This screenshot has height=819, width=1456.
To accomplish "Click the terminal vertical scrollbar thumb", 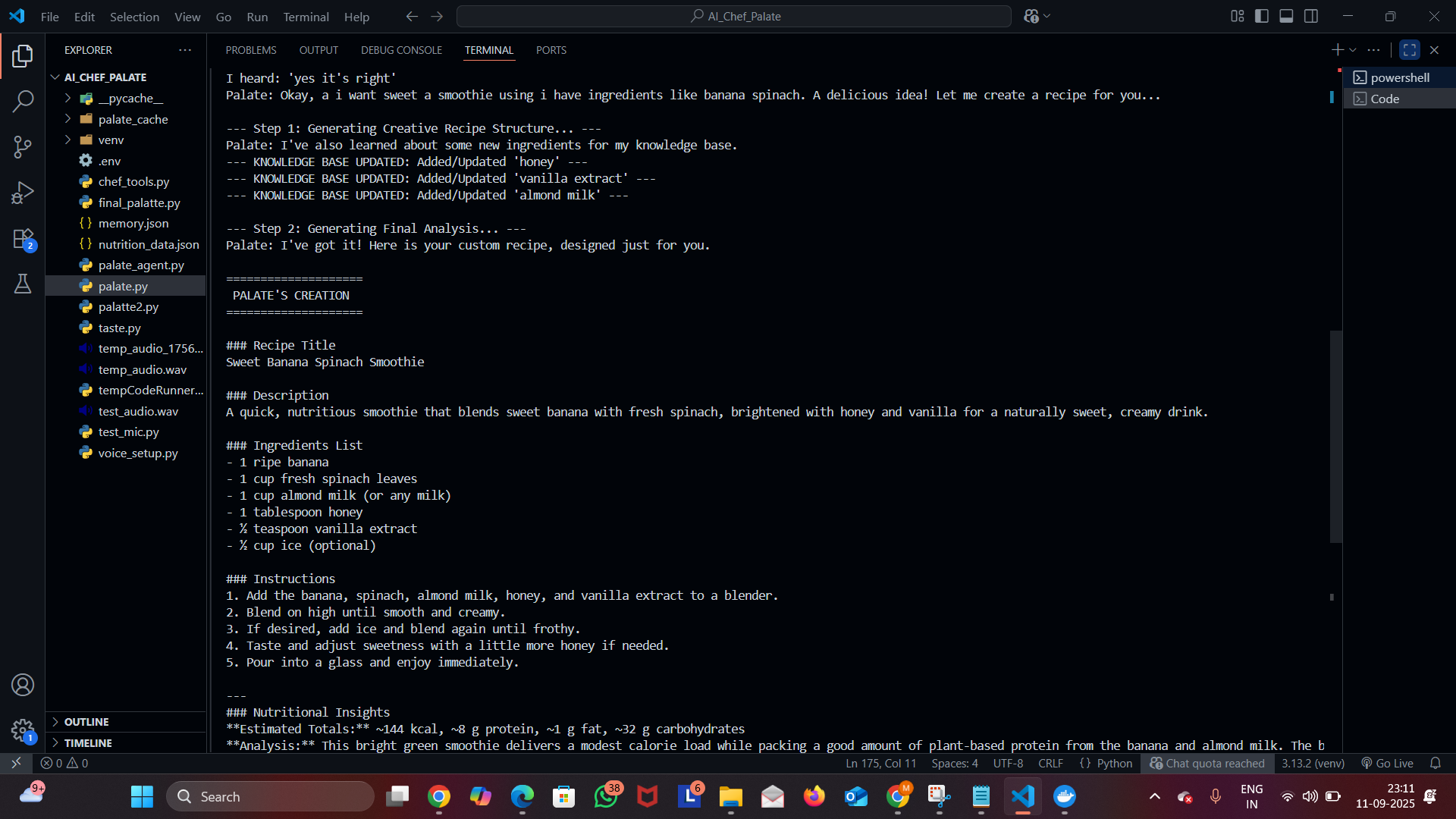I will click(x=1335, y=436).
